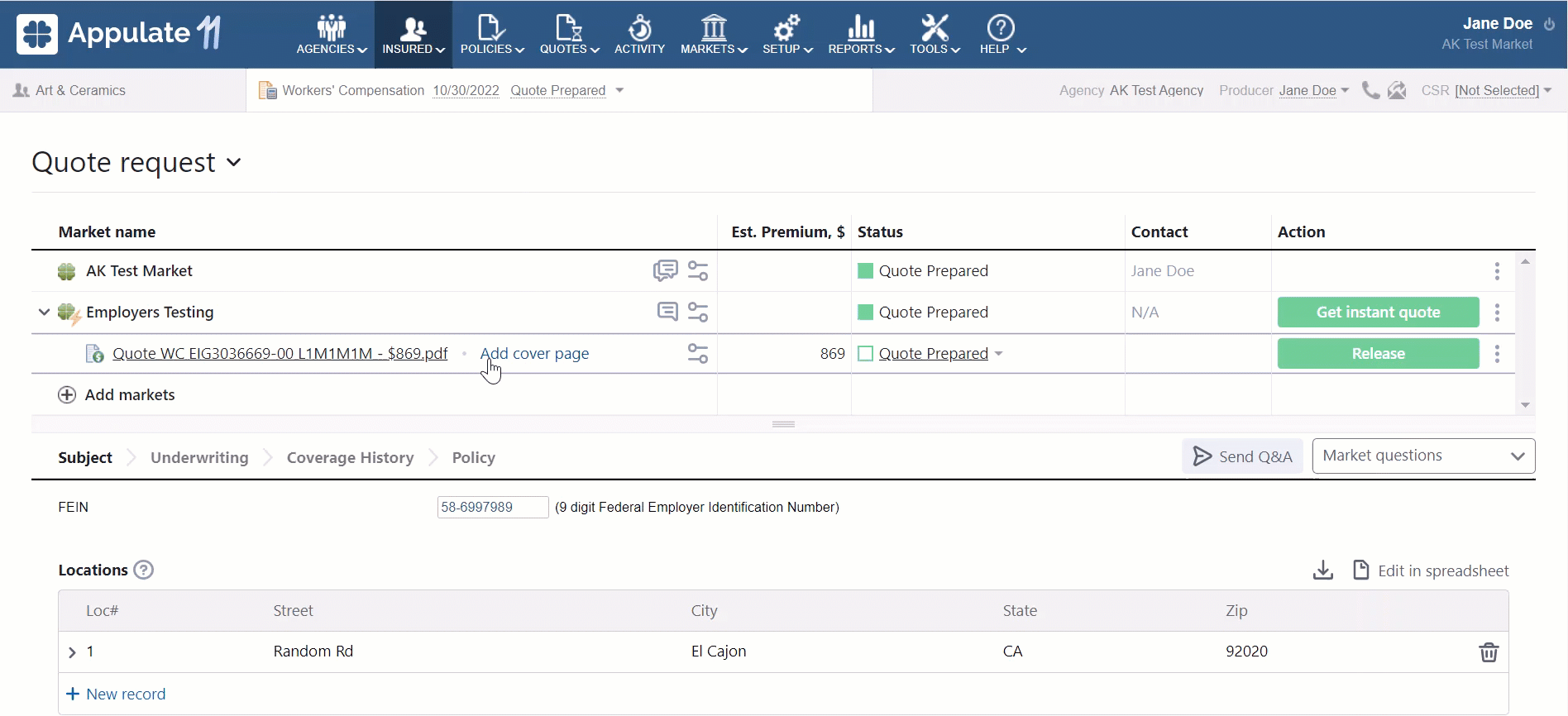The height and width of the screenshot is (716, 1568).
Task: Switch to the Underwriting tab
Action: [199, 457]
